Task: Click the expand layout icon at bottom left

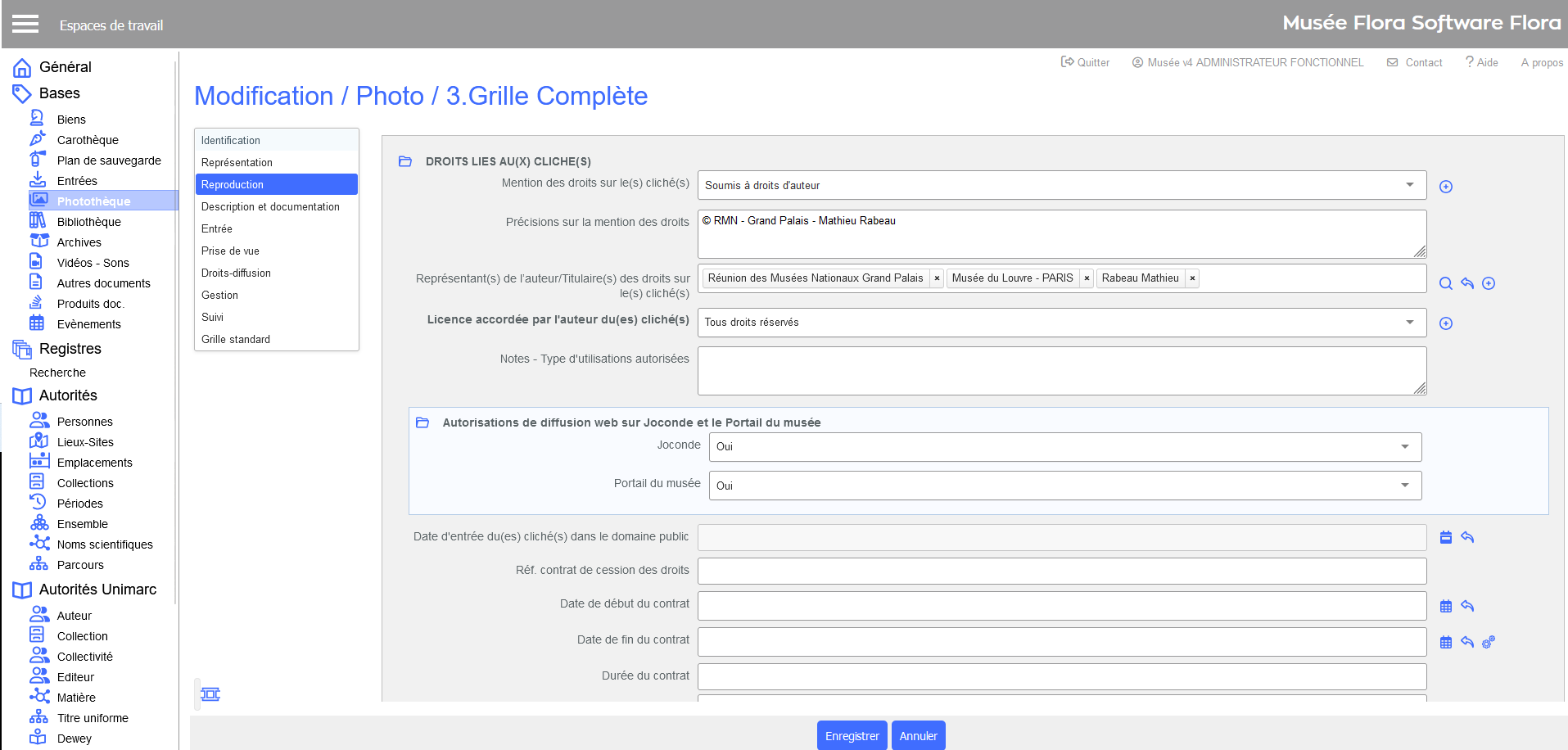Action: pyautogui.click(x=210, y=694)
